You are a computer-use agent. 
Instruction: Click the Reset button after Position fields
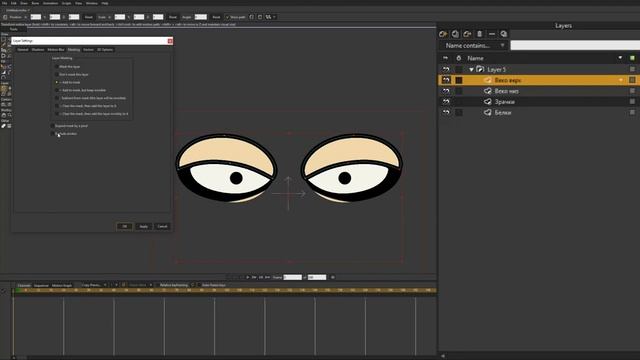click(89, 17)
